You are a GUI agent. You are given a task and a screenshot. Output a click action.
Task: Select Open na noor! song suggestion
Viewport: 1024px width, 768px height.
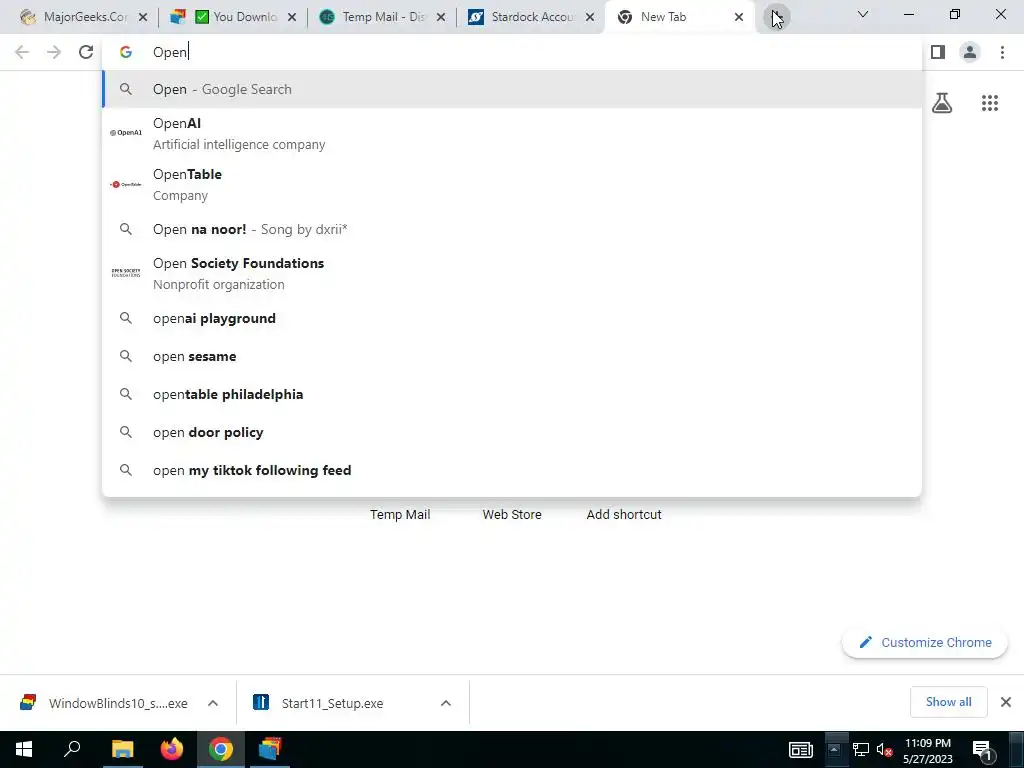(x=512, y=229)
